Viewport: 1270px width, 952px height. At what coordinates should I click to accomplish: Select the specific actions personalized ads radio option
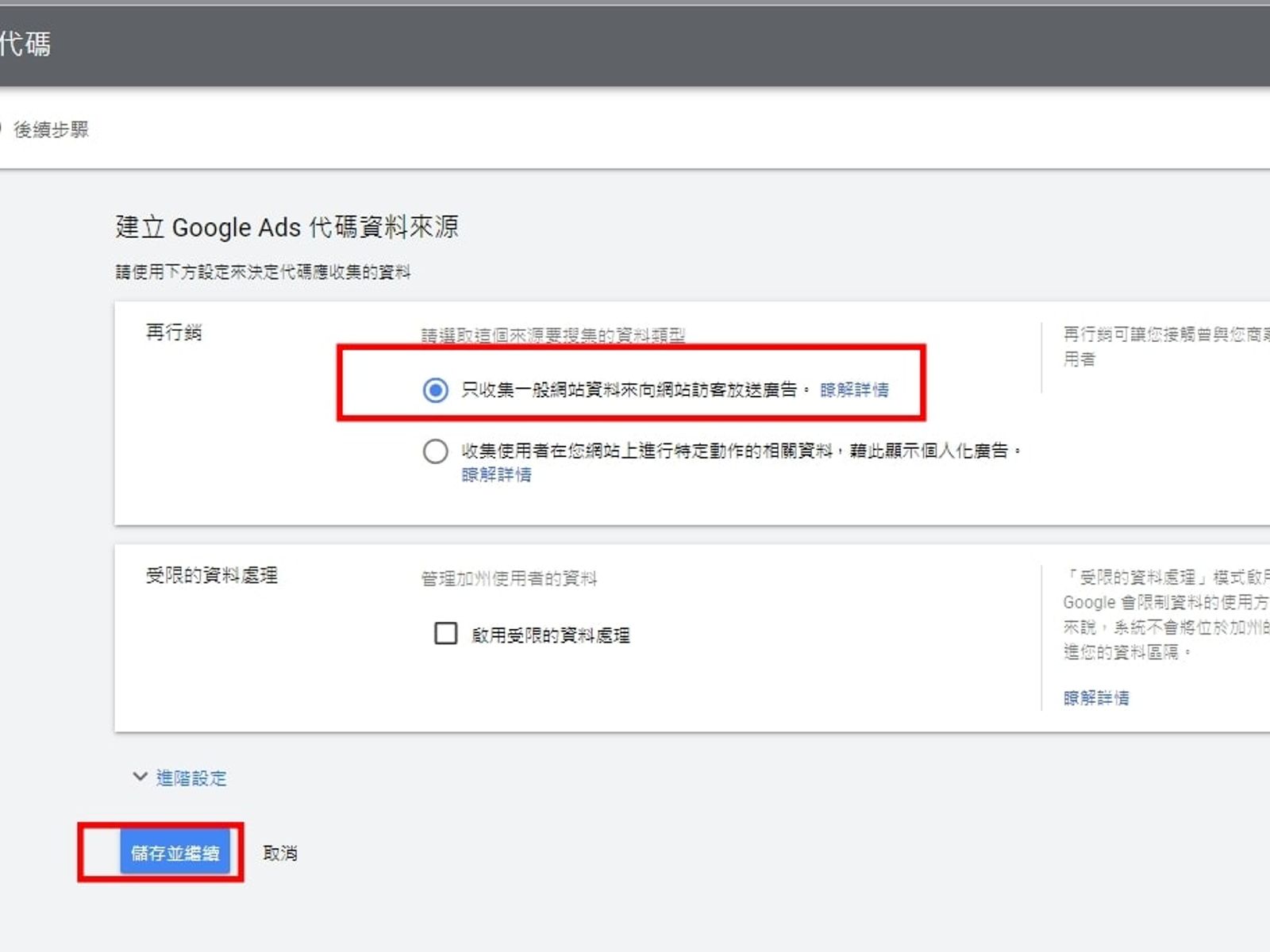pos(435,451)
